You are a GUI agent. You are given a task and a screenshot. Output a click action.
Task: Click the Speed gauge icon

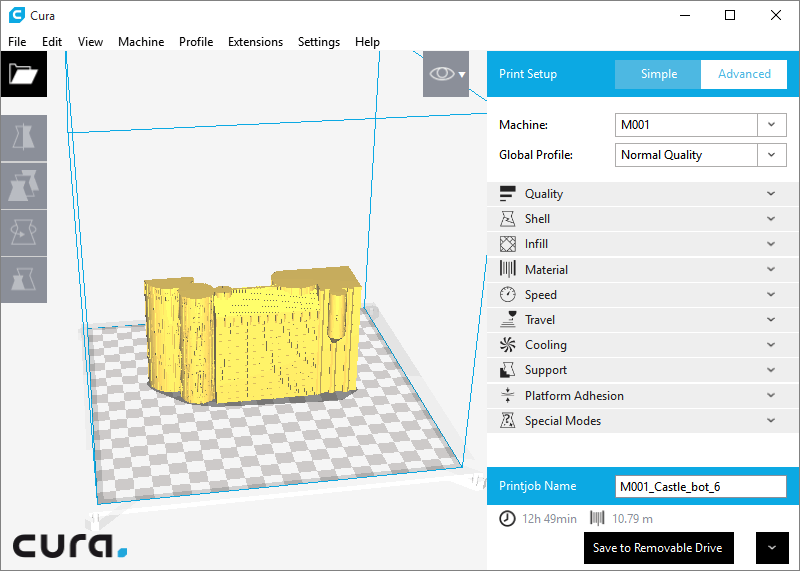[x=507, y=295]
